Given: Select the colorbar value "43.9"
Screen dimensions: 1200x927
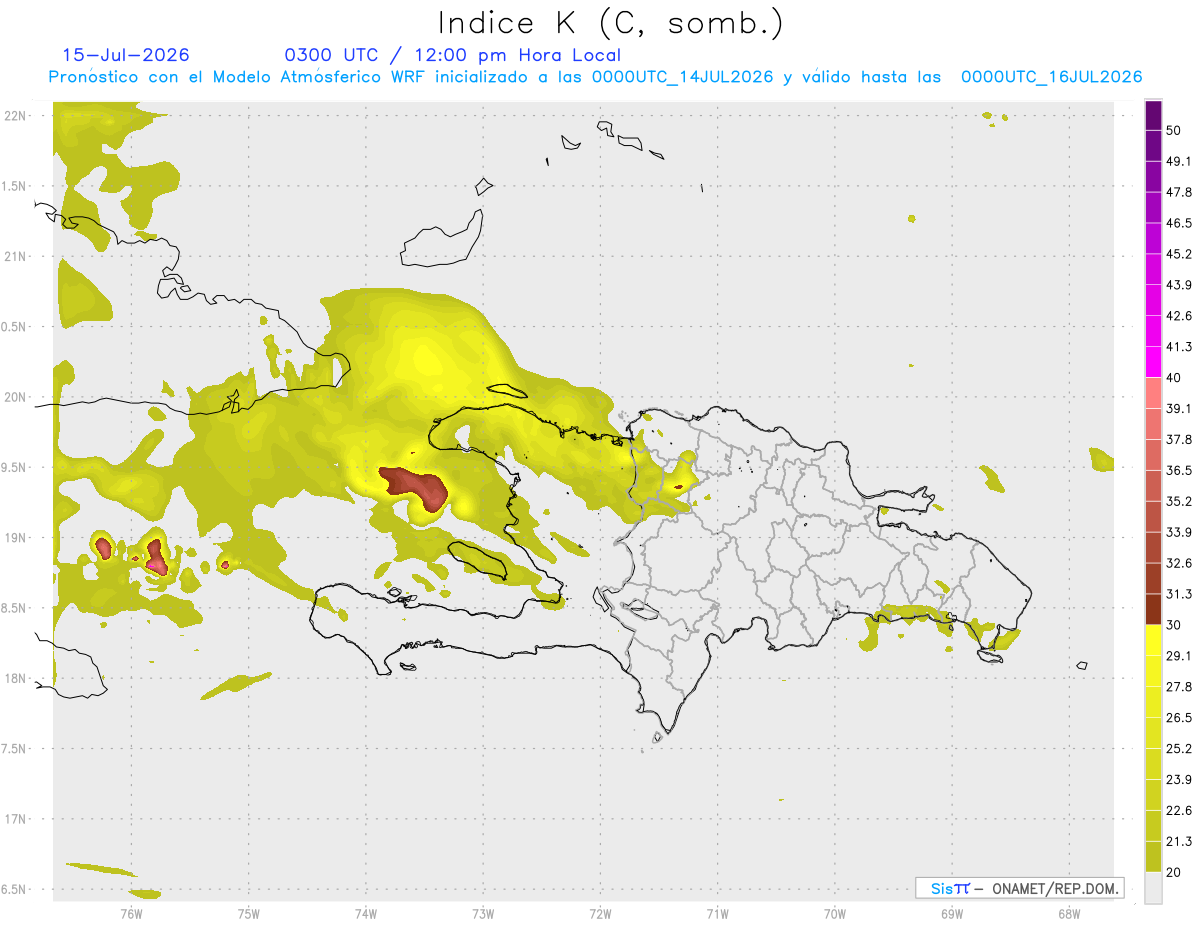Looking at the screenshot, I should point(1179,285).
